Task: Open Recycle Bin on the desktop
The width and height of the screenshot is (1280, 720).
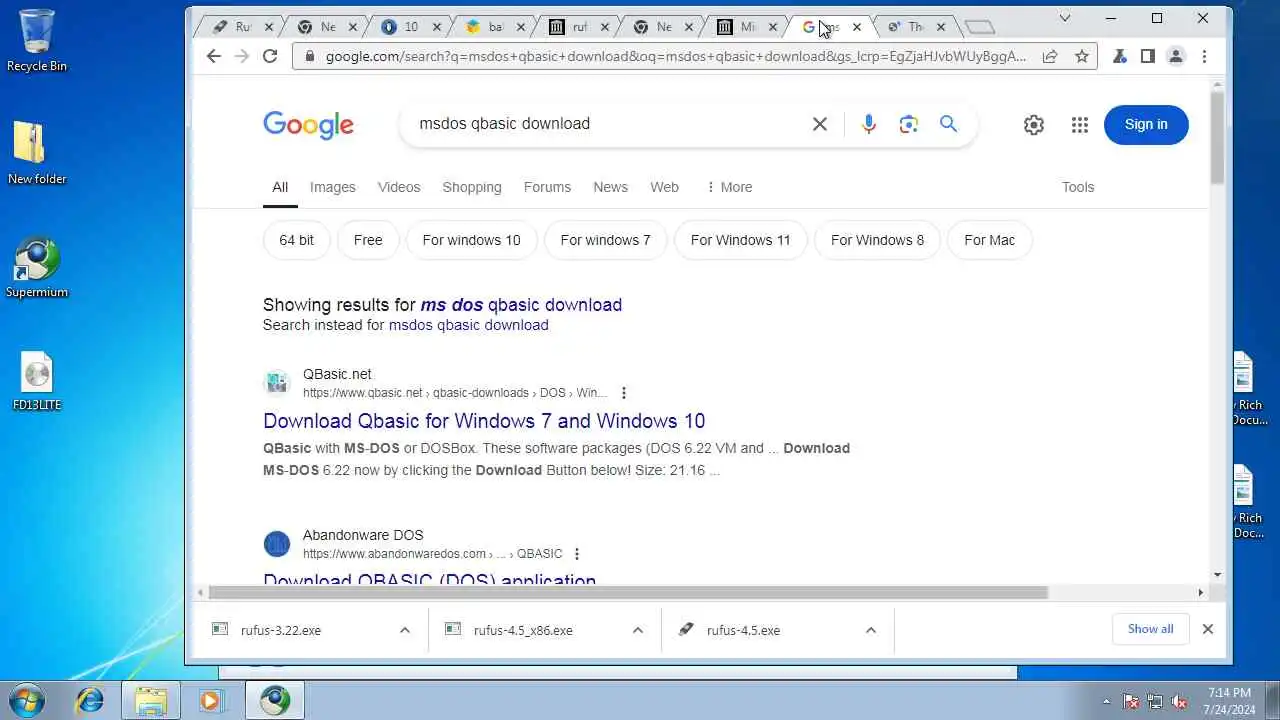Action: click(37, 41)
